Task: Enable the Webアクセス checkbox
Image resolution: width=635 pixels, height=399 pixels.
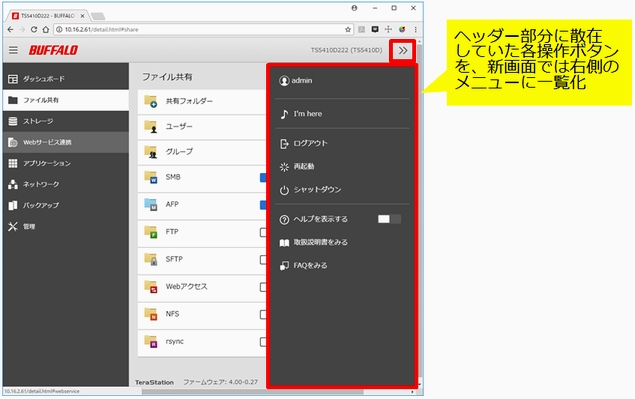Action: 263,287
